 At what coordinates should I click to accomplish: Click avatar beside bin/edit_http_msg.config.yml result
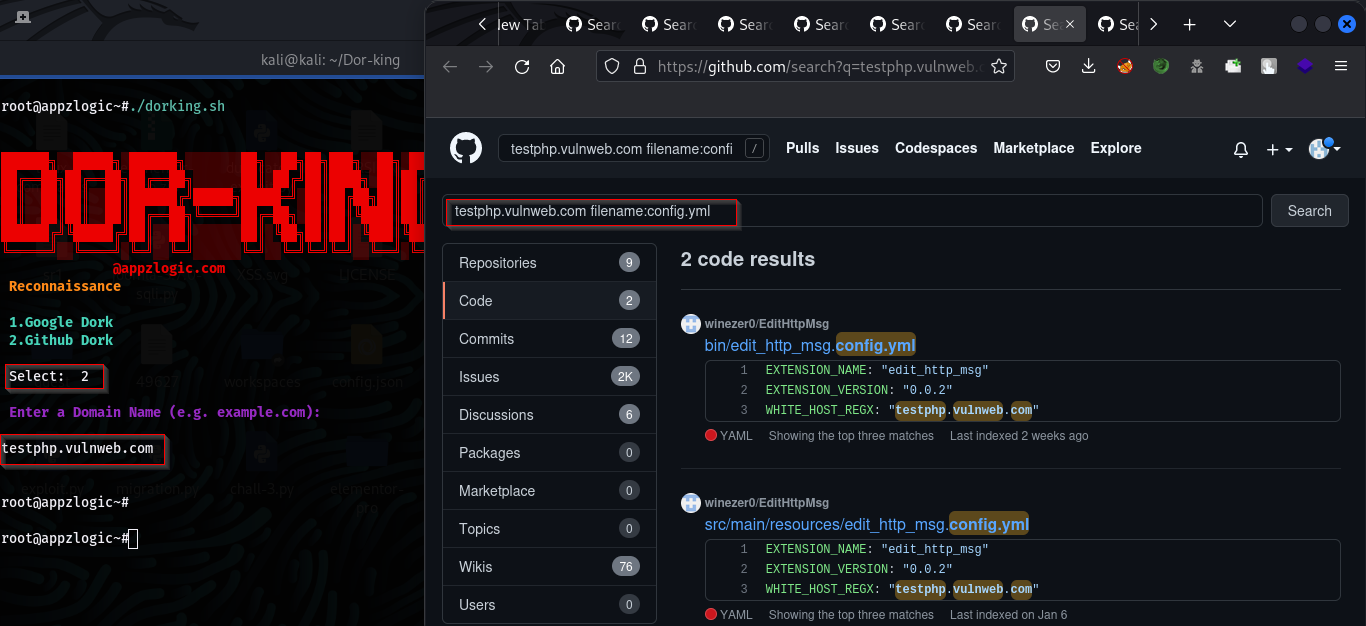[690, 324]
